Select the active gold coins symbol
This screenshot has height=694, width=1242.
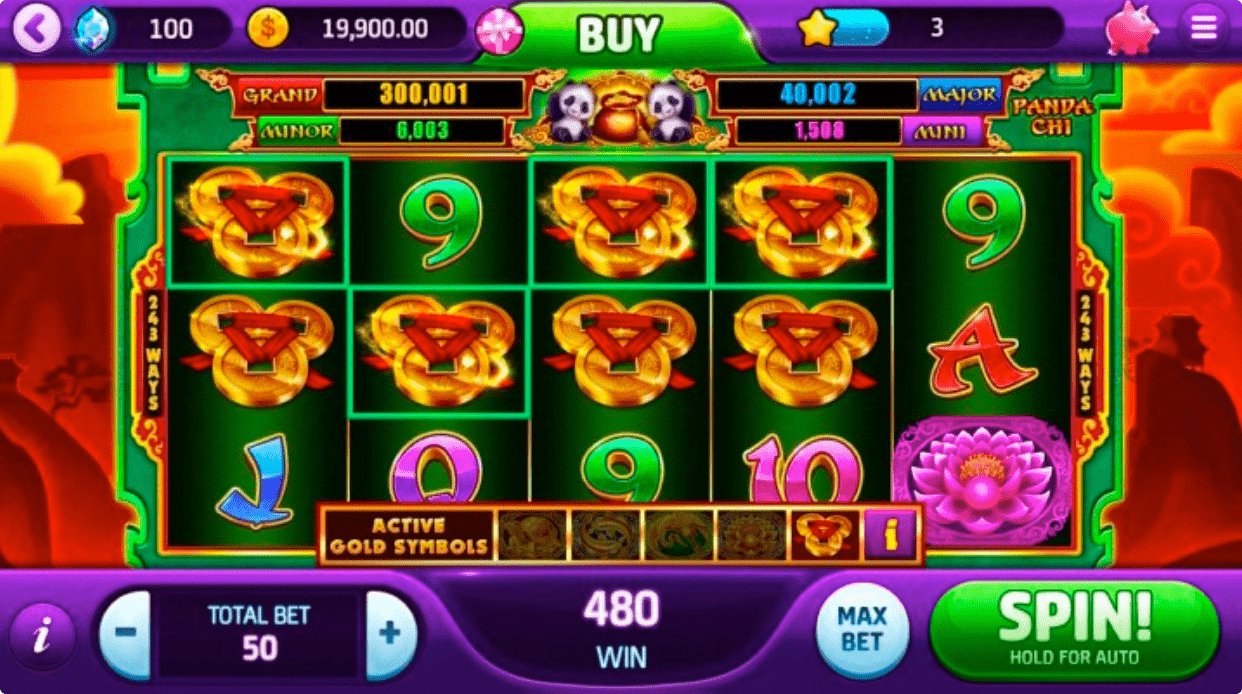pos(826,535)
